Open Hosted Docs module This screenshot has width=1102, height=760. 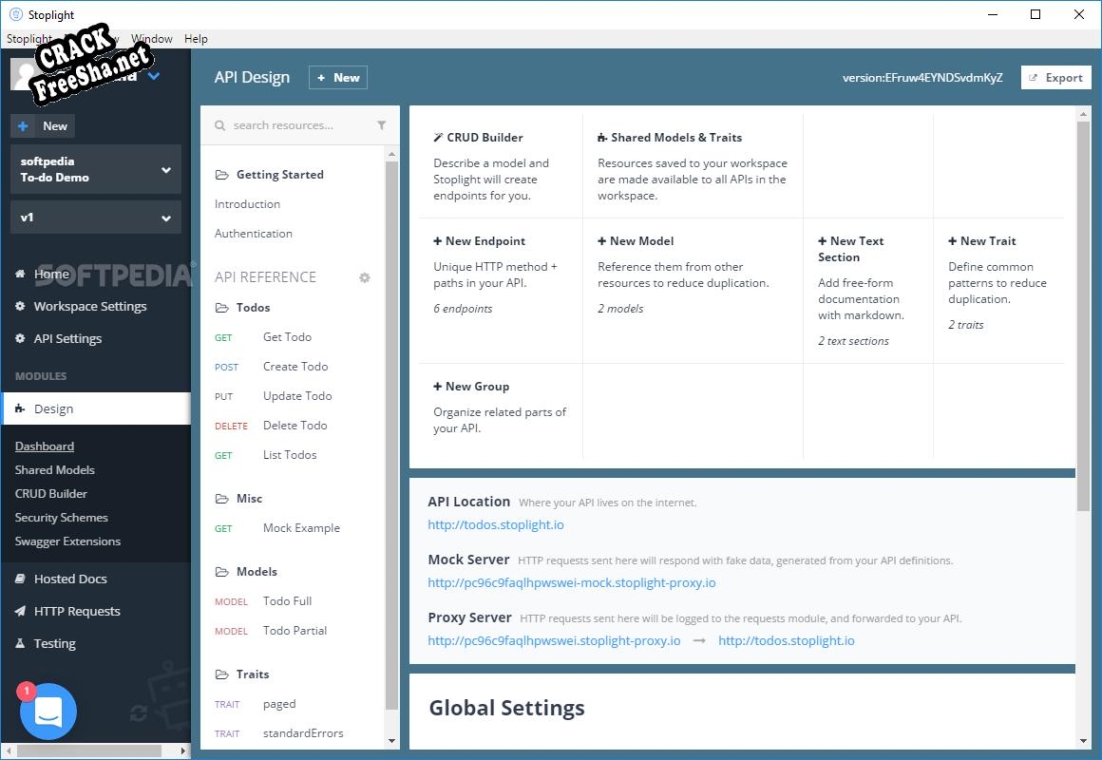(x=70, y=579)
